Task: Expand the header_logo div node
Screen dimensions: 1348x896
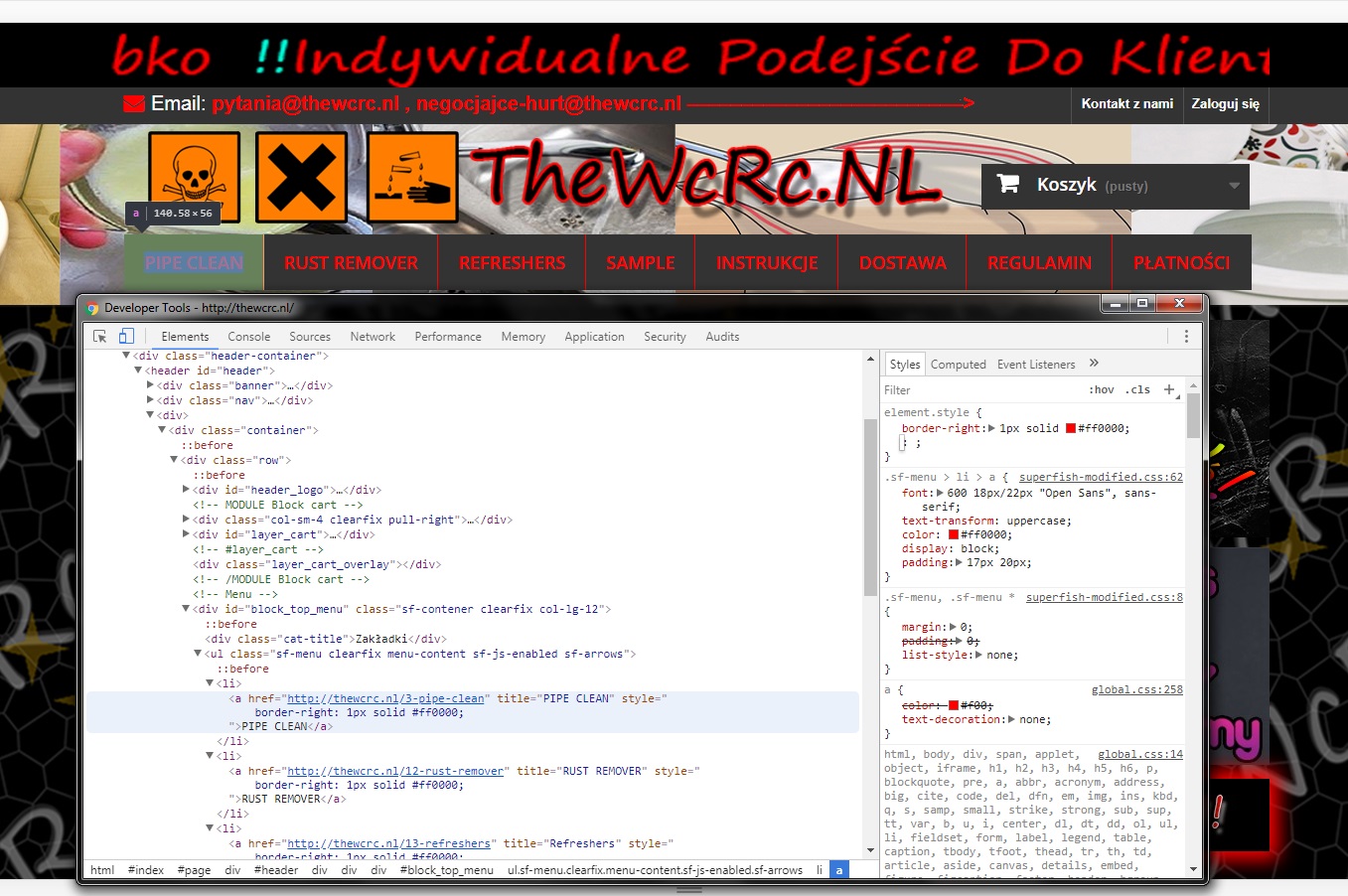Action: pyautogui.click(x=186, y=490)
